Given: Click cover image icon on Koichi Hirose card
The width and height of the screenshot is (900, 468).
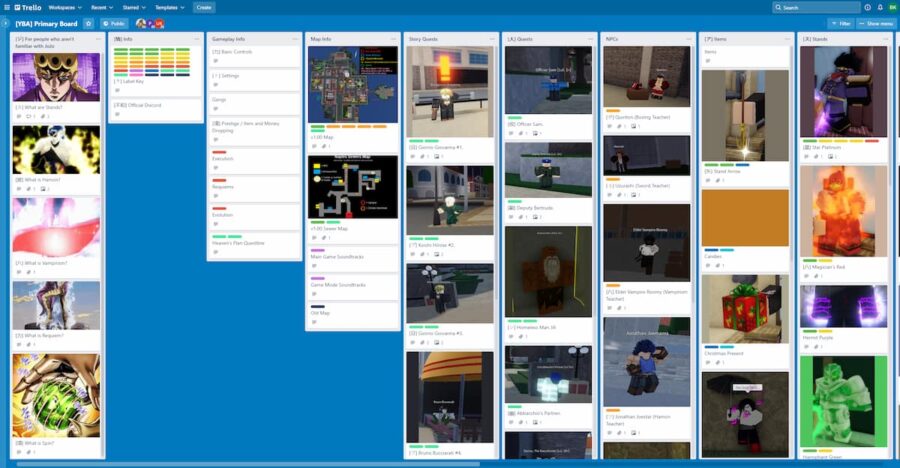Looking at the screenshot, I should [438, 254].
